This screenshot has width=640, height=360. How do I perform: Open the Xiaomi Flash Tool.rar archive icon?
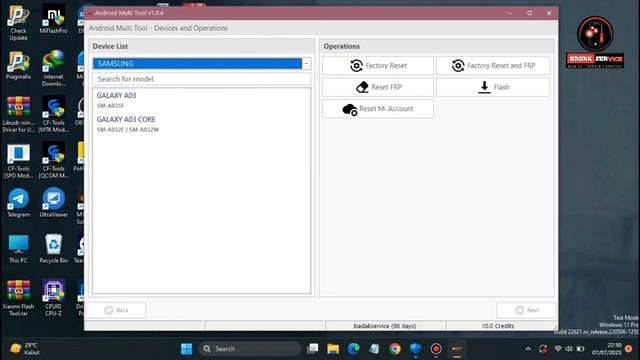coord(18,298)
